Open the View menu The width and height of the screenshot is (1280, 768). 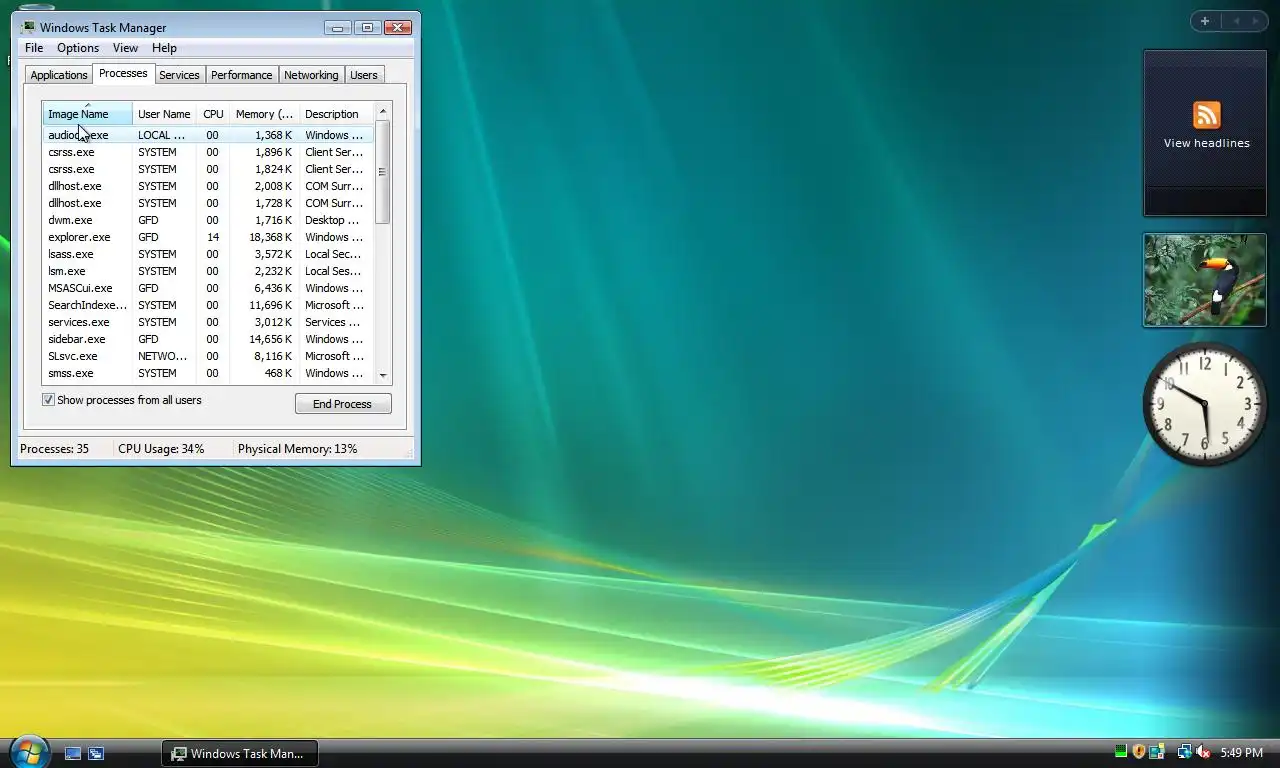(125, 48)
